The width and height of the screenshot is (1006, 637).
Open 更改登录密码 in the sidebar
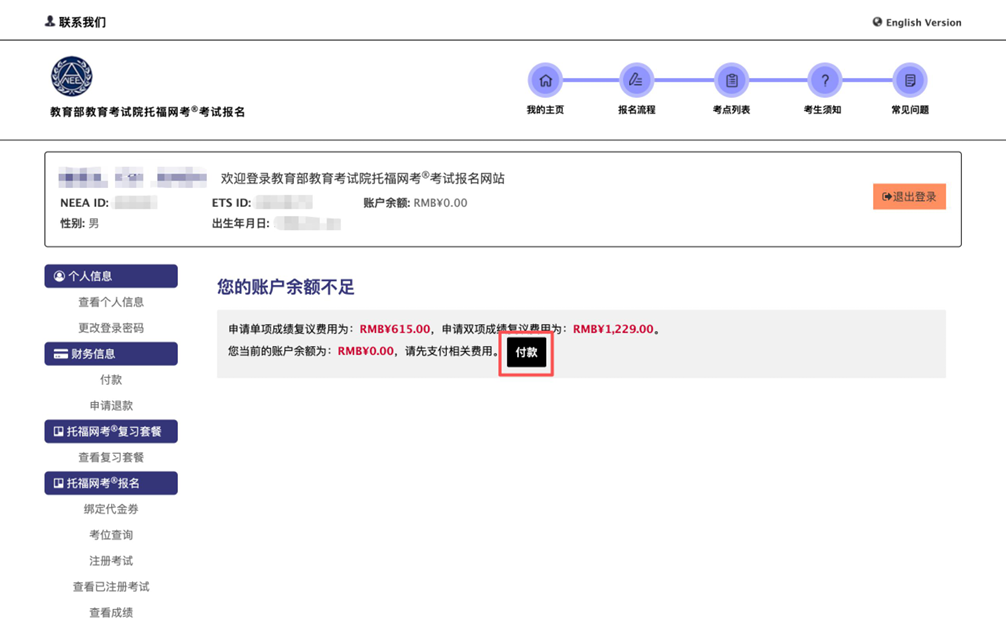[111, 328]
